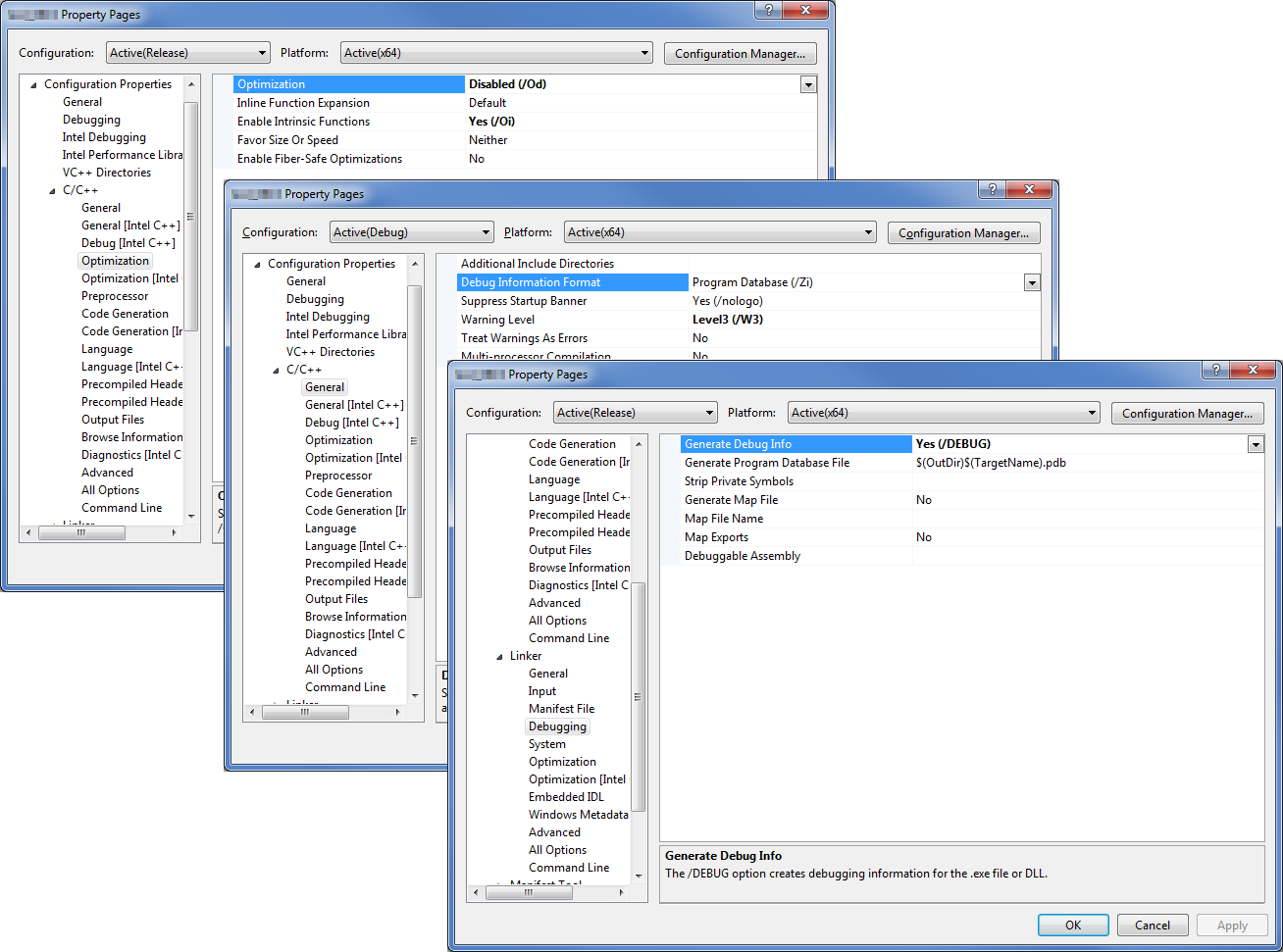Click Configuration Manager in the middle Debug window
The image size is (1283, 952).
[x=963, y=233]
